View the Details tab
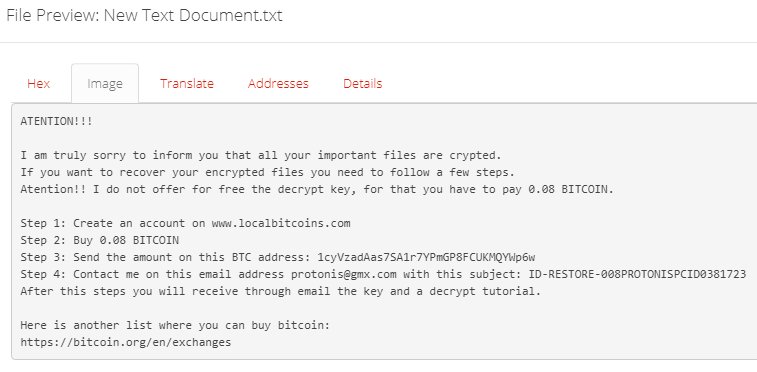 click(x=363, y=83)
